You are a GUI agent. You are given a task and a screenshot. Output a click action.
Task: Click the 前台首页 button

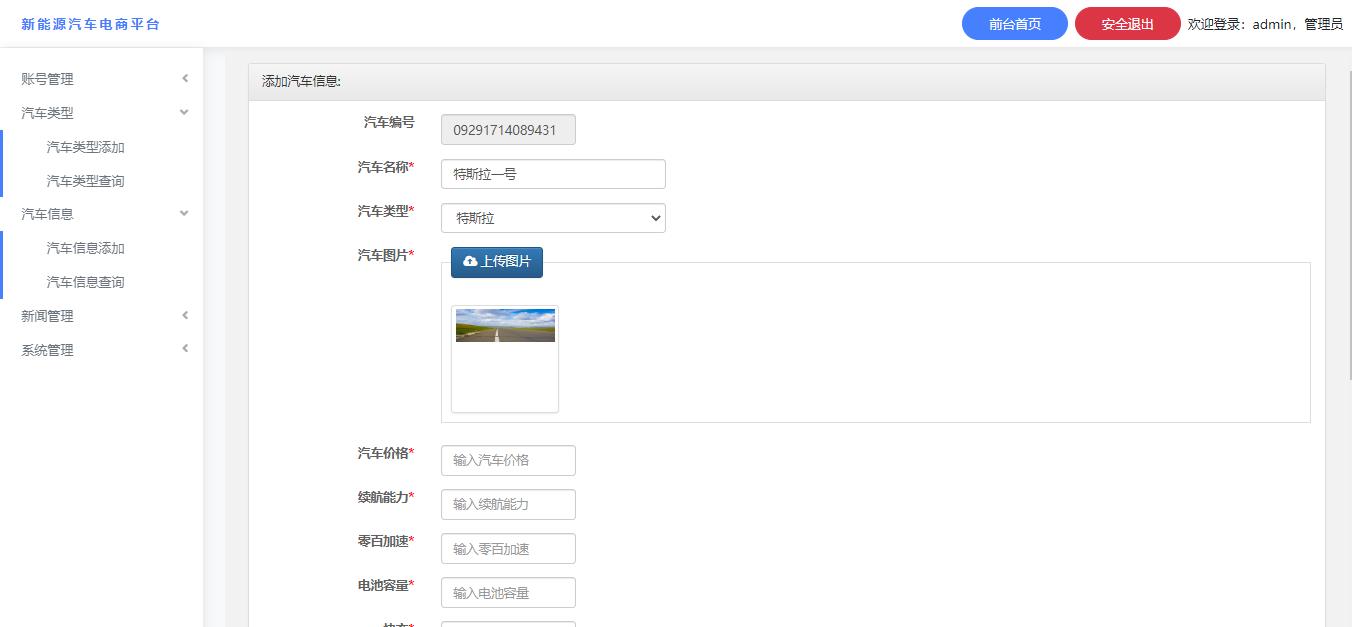(1014, 24)
